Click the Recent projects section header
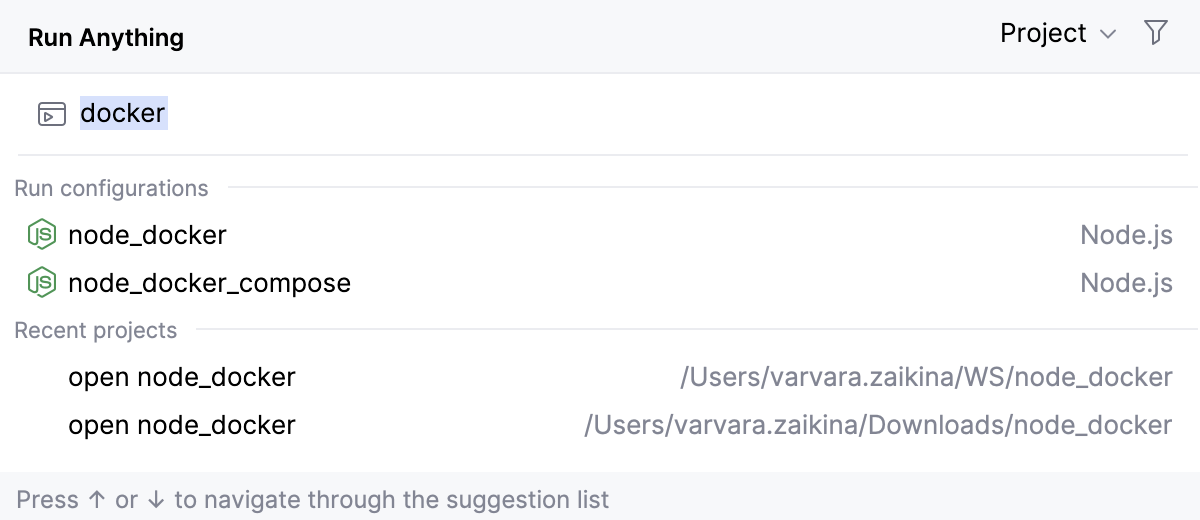Screen dimensions: 1200x520 [96, 330]
